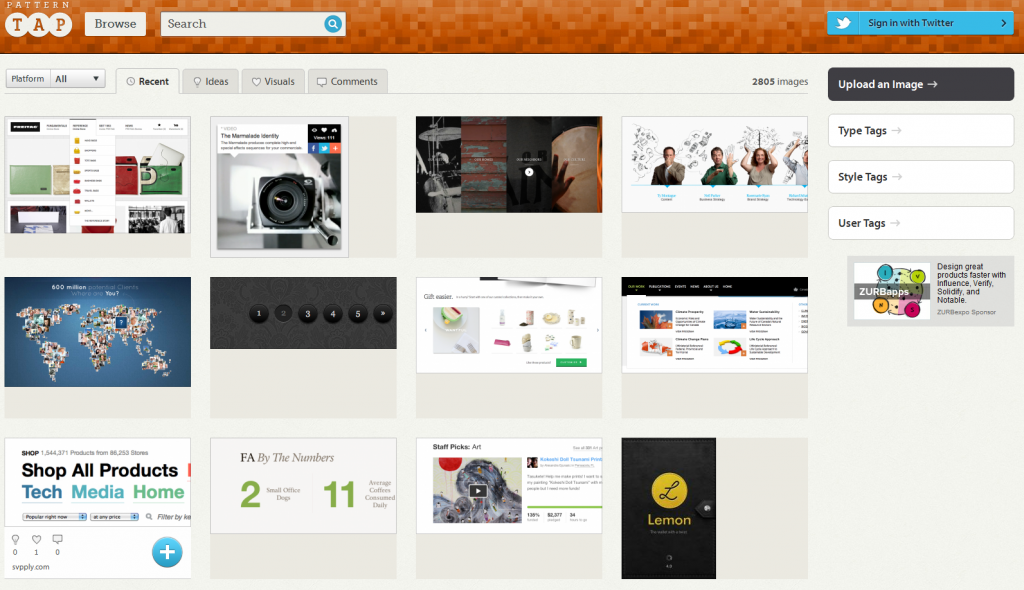Click the comment bubble icon under svpply image
This screenshot has height=590, width=1024.
coord(57,540)
